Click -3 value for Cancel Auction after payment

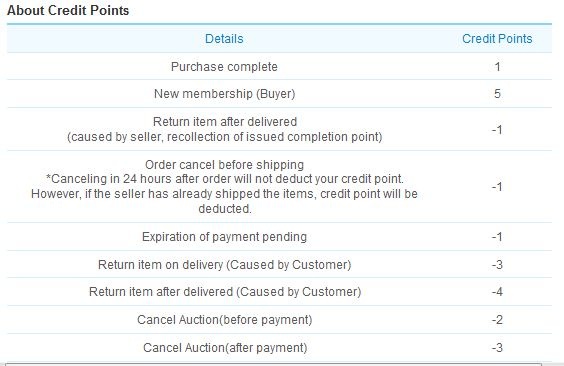pyautogui.click(x=497, y=348)
